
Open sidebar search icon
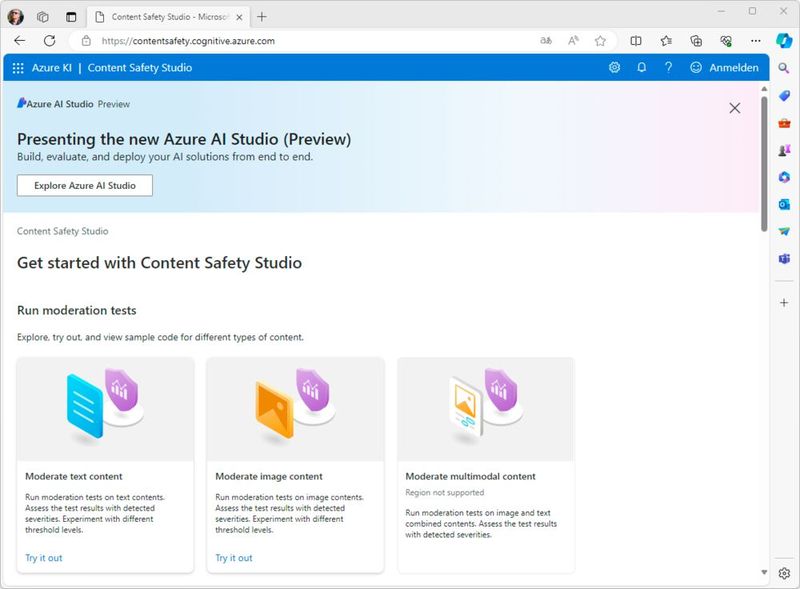pyautogui.click(x=784, y=68)
